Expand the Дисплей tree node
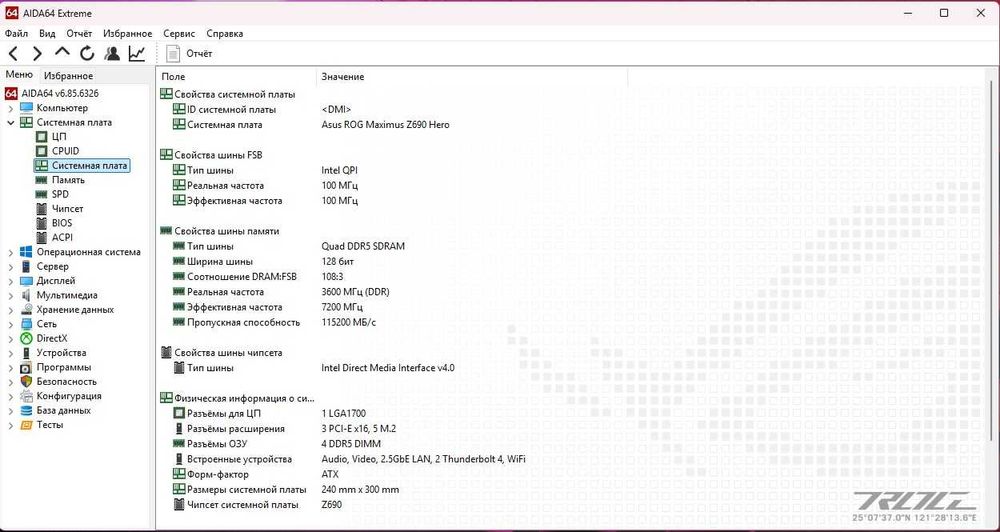Screen dimensions: 1000x532 coord(10,281)
